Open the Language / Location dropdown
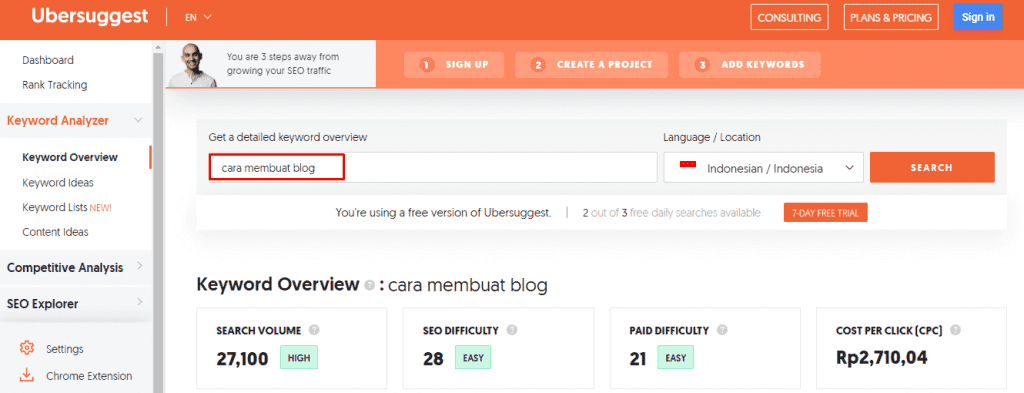Viewport: 1024px width, 393px height. coord(763,168)
